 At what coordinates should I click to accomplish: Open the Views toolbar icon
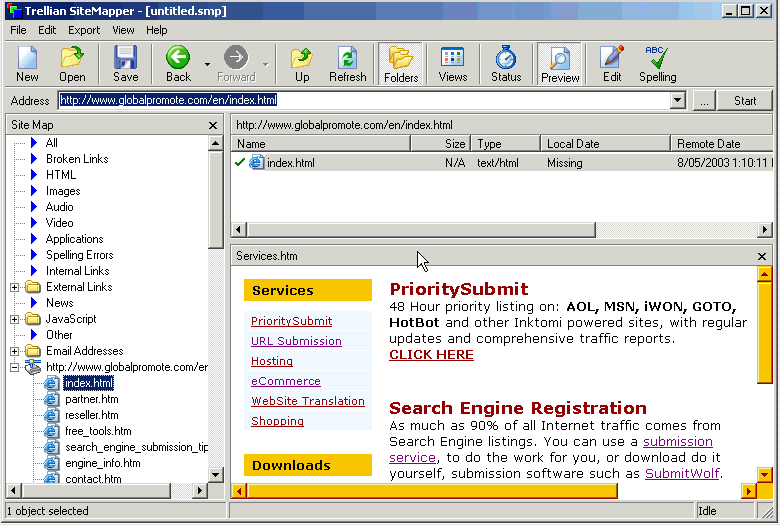point(453,58)
